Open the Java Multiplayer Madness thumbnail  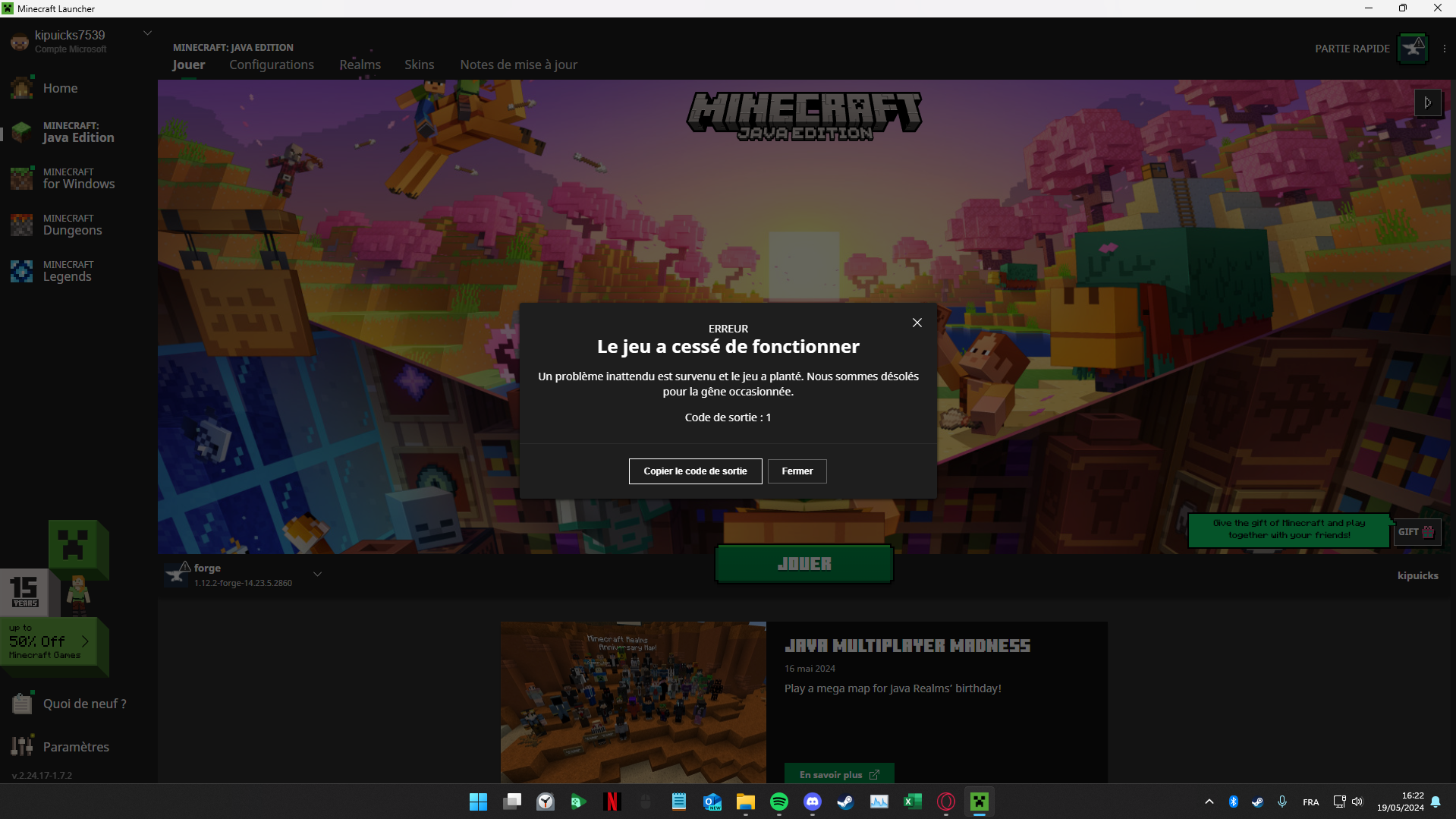[x=634, y=702]
